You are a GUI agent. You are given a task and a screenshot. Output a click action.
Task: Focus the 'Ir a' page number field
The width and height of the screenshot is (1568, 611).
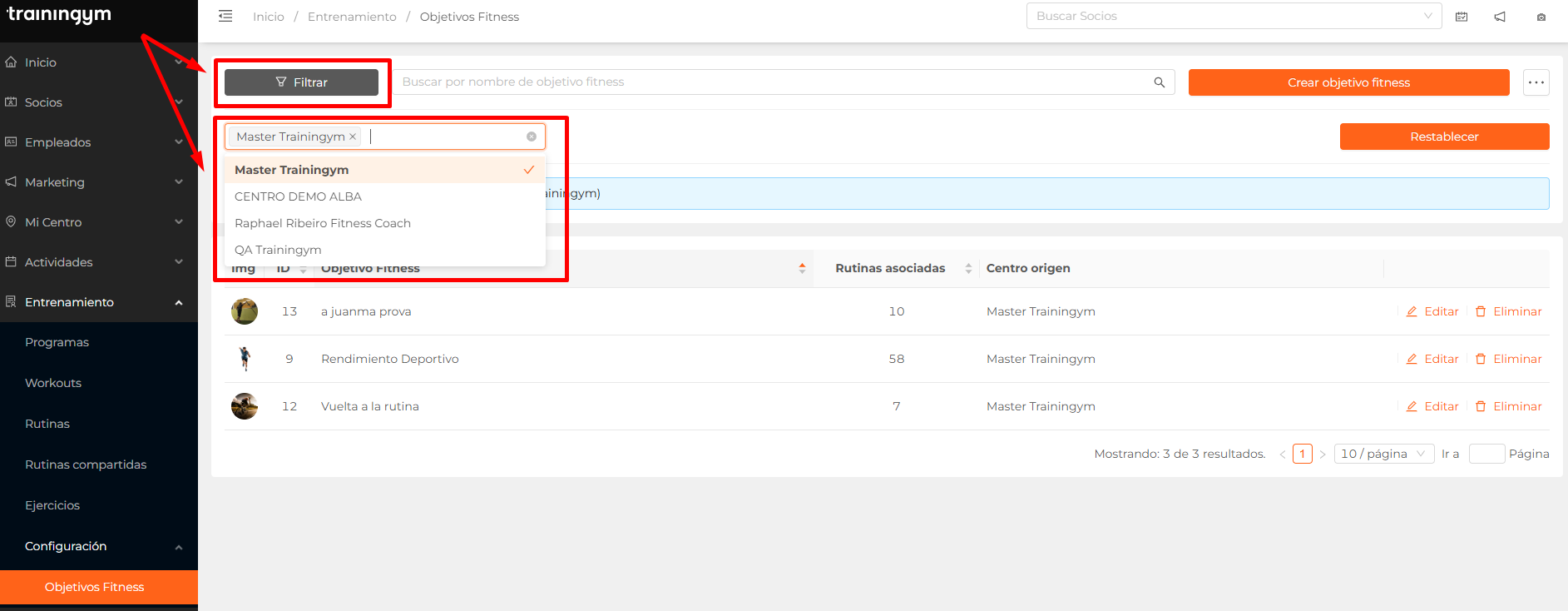(x=1486, y=454)
